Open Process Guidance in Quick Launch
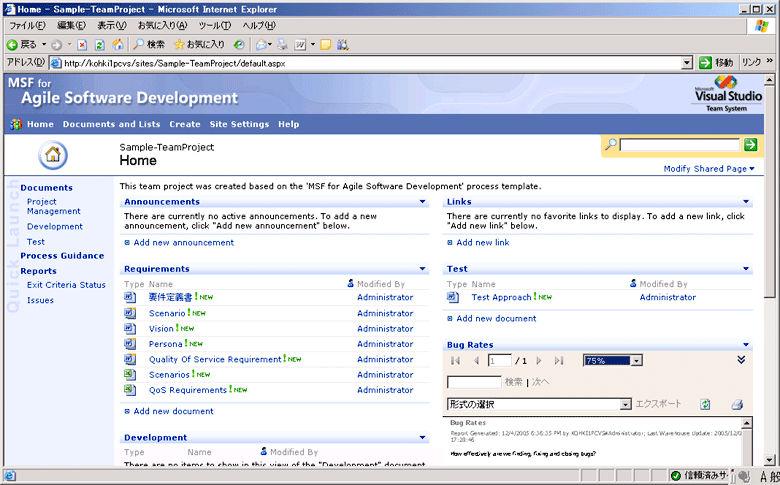This screenshot has height=485, width=780. 62,256
